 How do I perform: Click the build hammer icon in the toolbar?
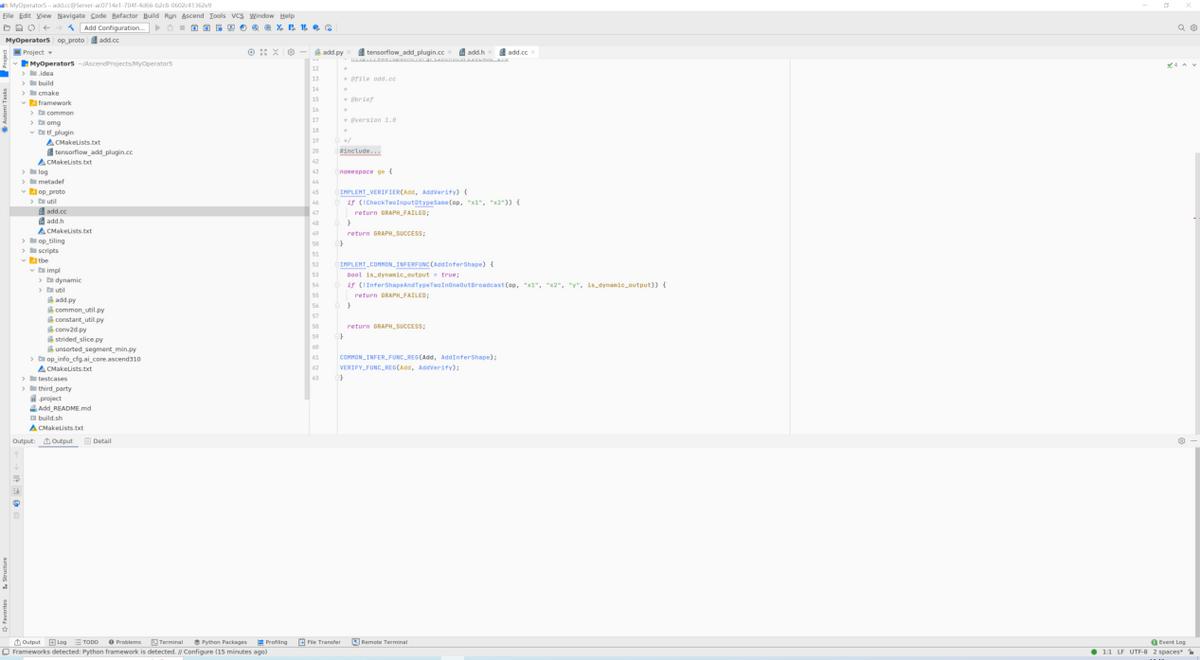click(x=71, y=28)
